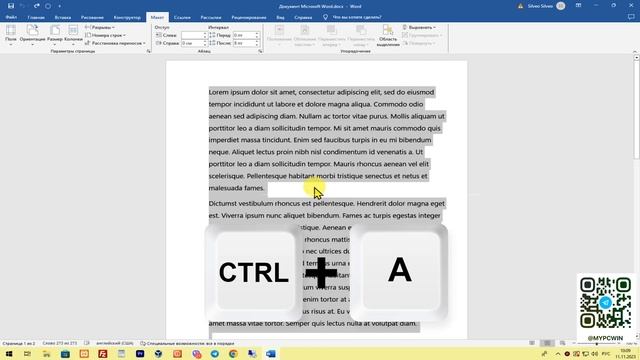Click the volume icon in the system tray
This screenshot has width=640, height=360.
pyautogui.click(x=595, y=354)
